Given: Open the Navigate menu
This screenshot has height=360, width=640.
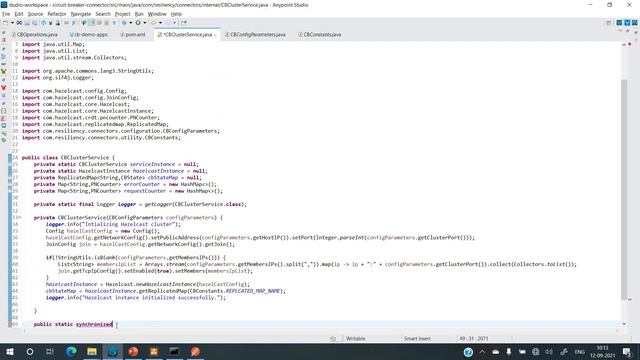Looking at the screenshot, I should click(x=81, y=14).
